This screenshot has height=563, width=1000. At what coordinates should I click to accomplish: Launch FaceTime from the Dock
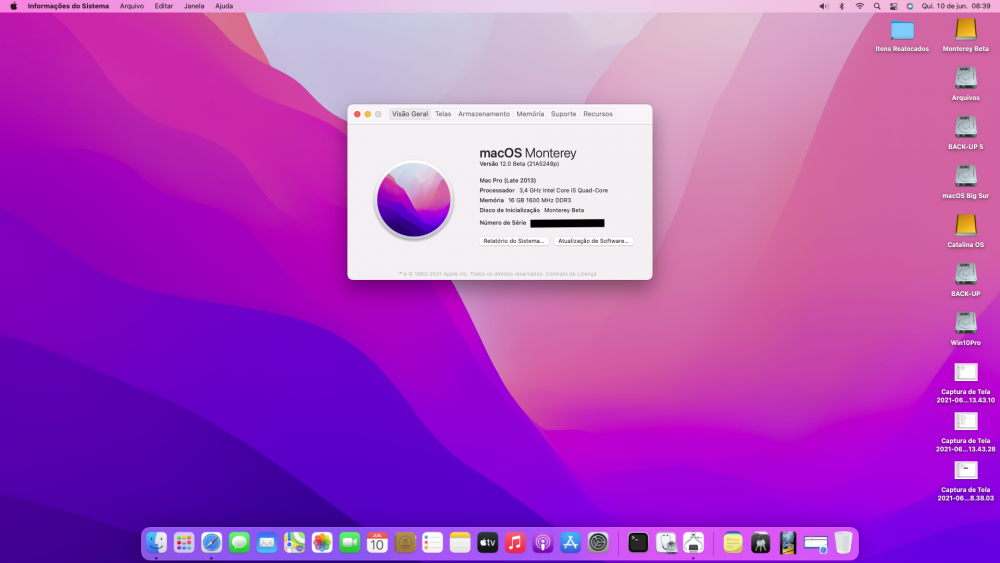(x=349, y=543)
